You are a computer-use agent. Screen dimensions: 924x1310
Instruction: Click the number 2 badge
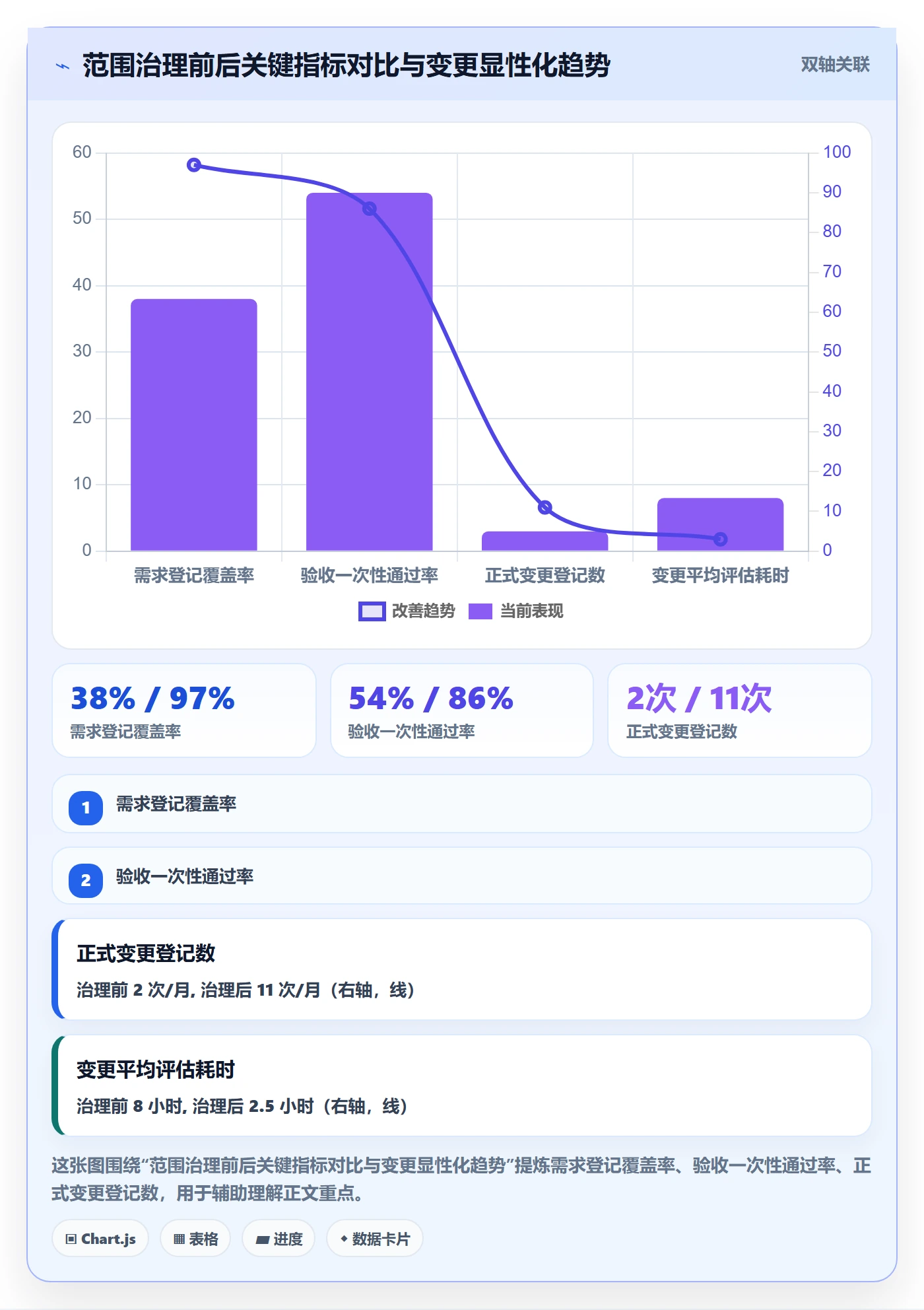[86, 880]
